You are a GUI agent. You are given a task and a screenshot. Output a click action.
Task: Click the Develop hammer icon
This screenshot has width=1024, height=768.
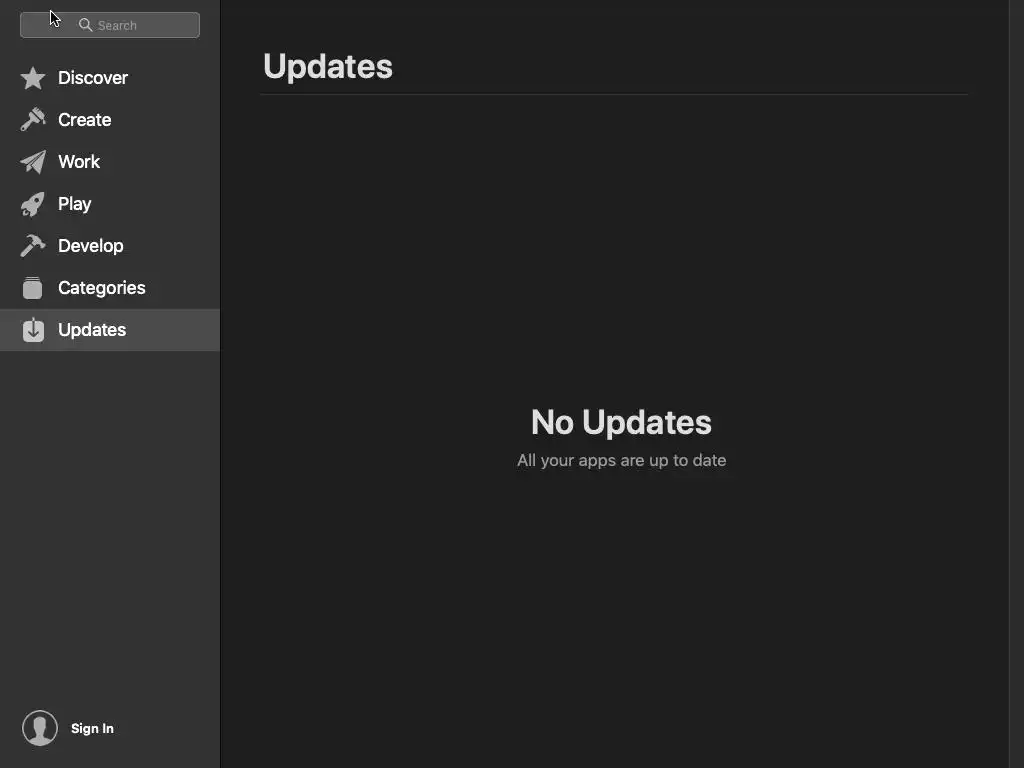33,246
